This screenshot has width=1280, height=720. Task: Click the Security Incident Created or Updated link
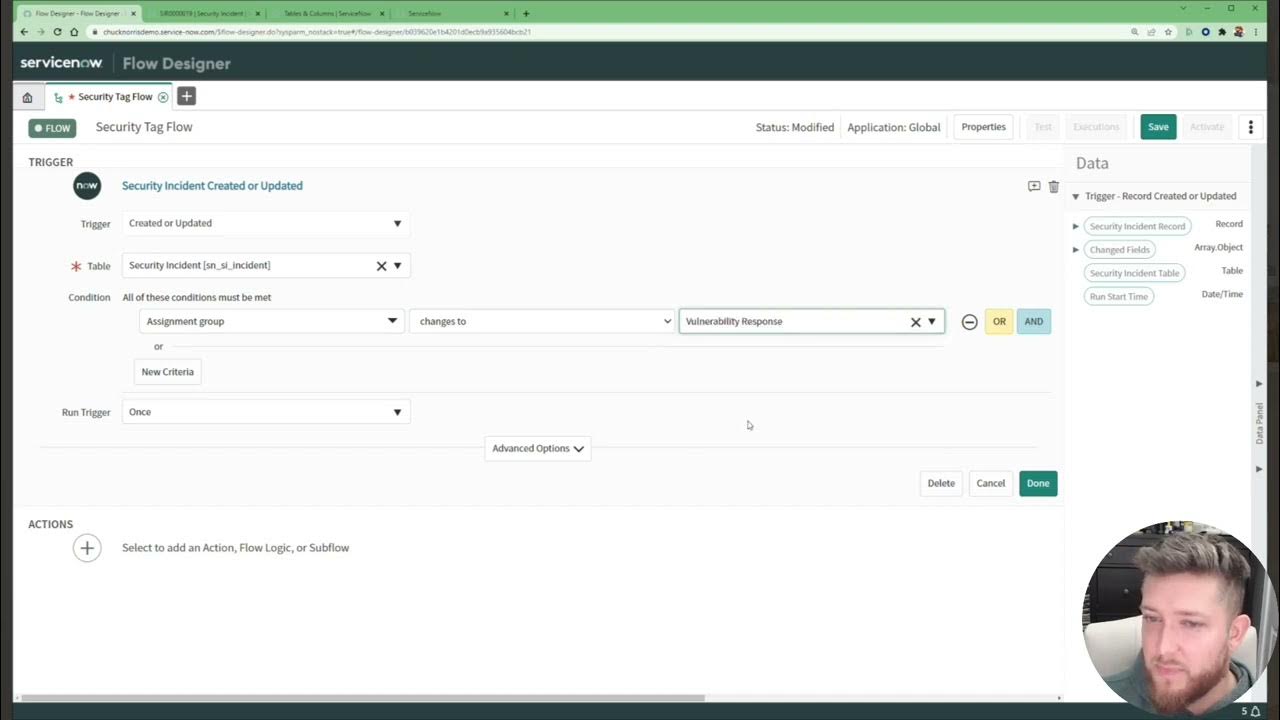(x=212, y=186)
